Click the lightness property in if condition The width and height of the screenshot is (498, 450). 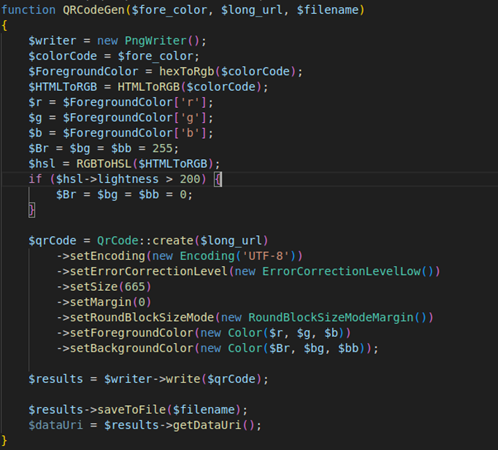coord(128,179)
